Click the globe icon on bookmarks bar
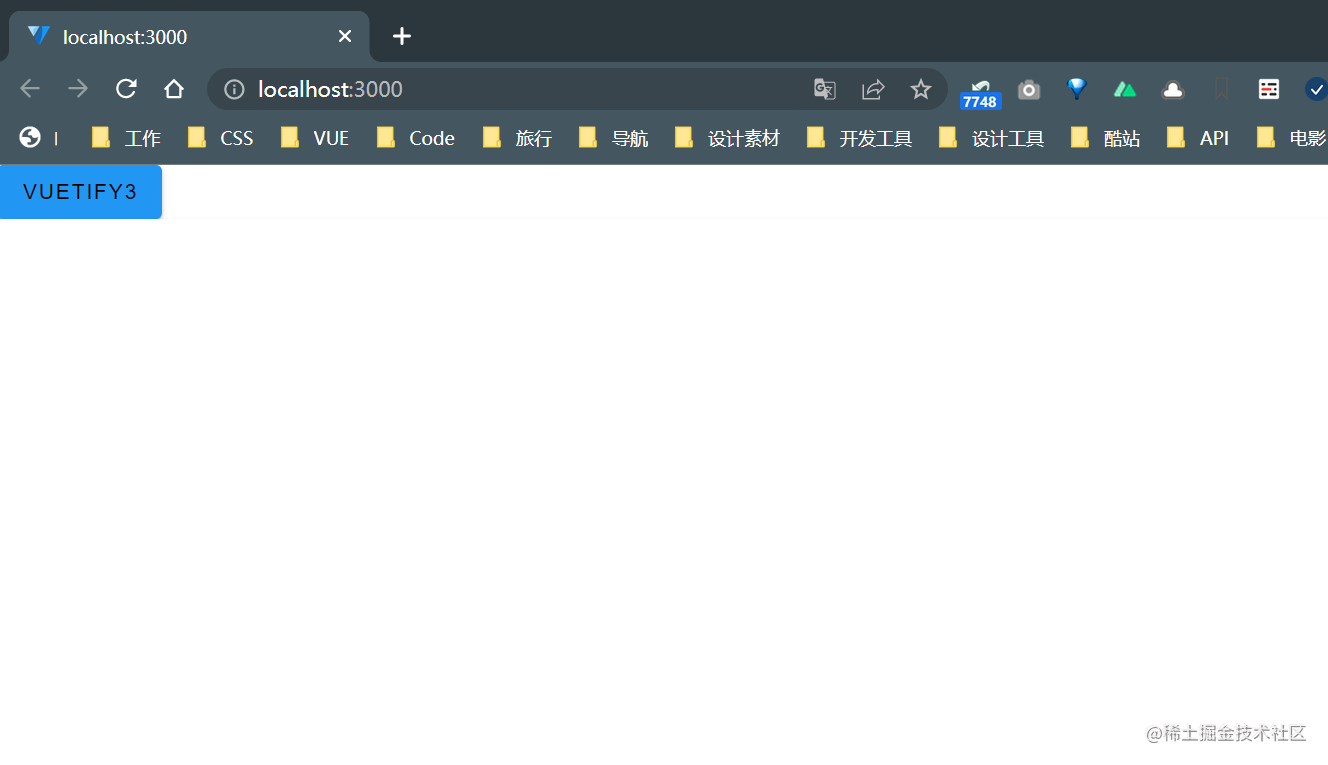 tap(29, 137)
